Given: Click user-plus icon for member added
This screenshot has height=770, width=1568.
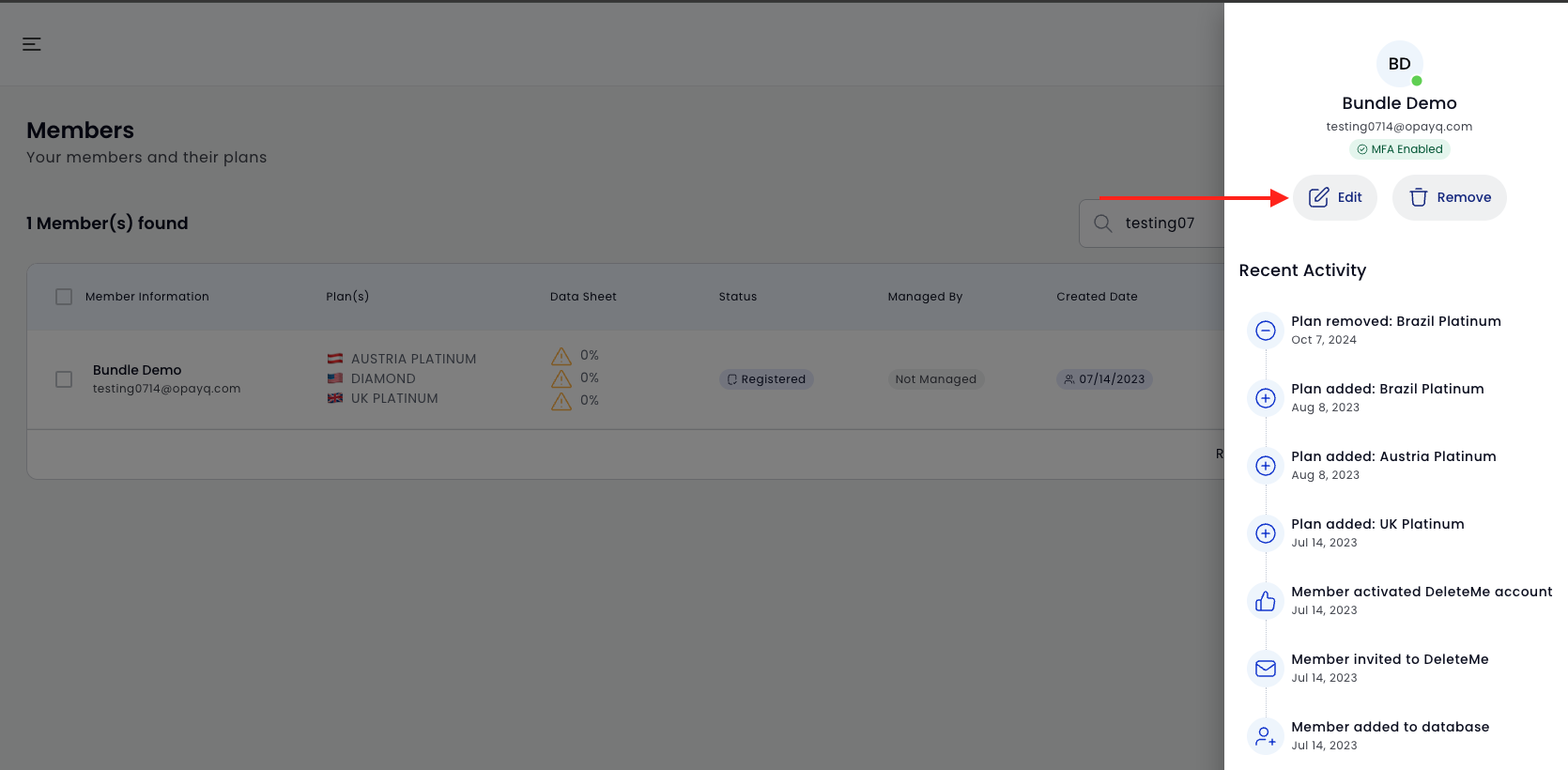Looking at the screenshot, I should pos(1266,736).
